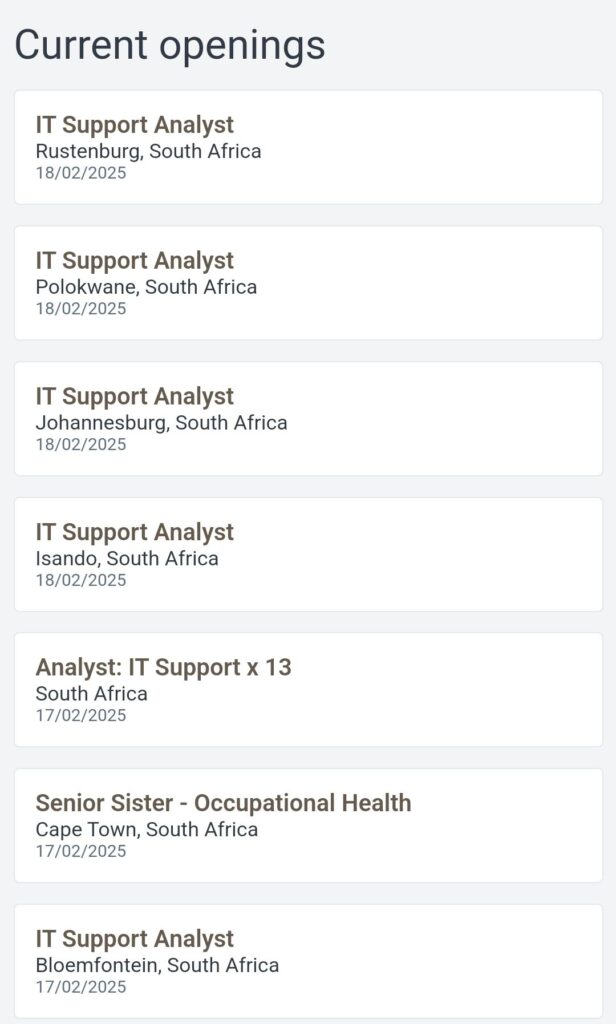
Task: Click the location under Analyst: IT Support x 13
Action: pos(91,694)
